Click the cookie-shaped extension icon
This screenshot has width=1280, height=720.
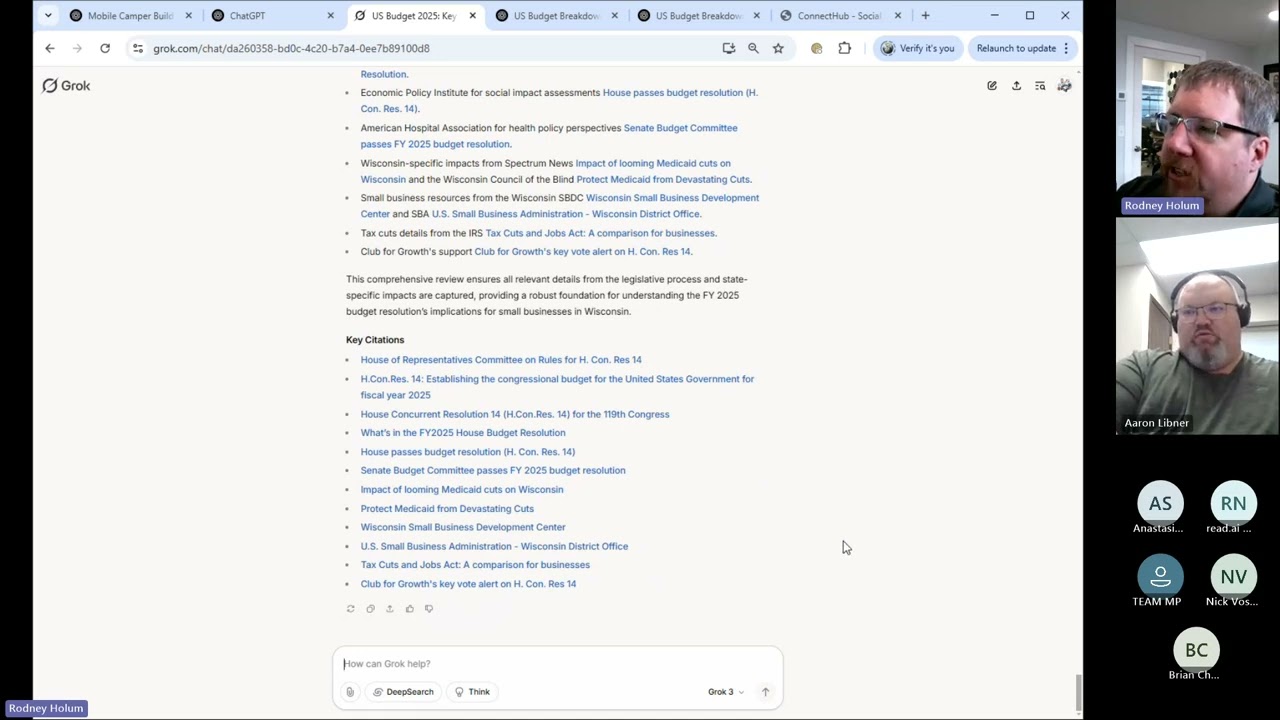(817, 48)
